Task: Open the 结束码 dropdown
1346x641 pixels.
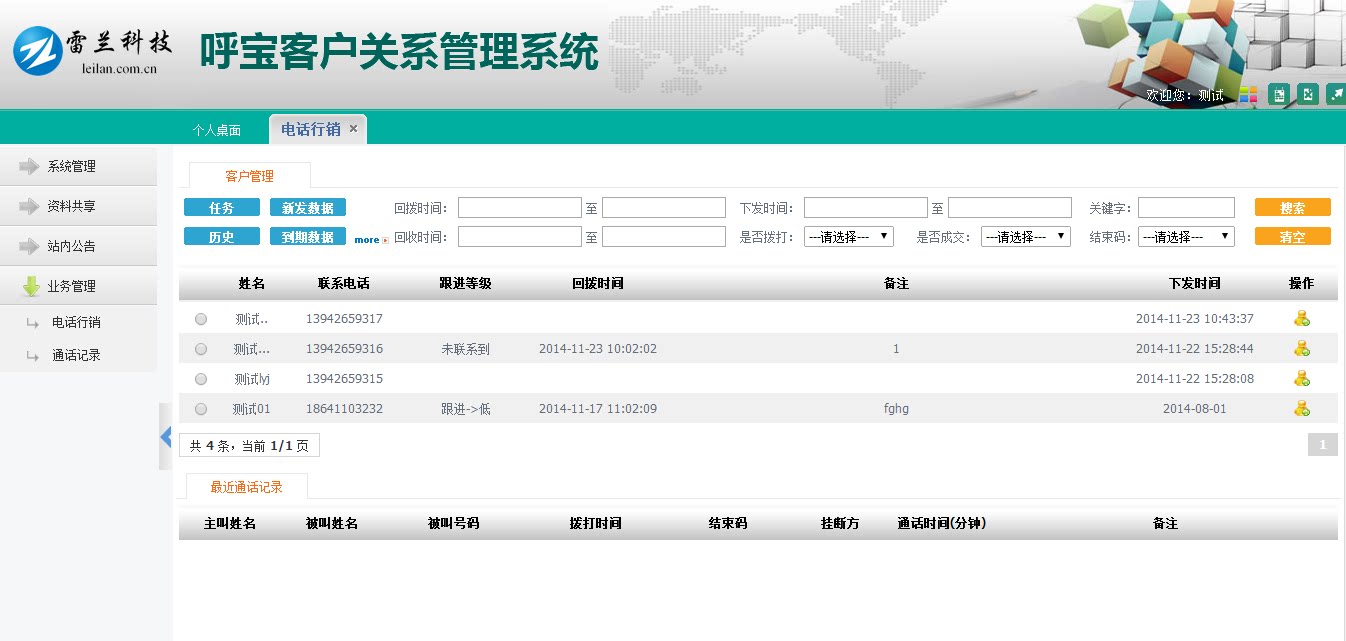Action: (1185, 237)
